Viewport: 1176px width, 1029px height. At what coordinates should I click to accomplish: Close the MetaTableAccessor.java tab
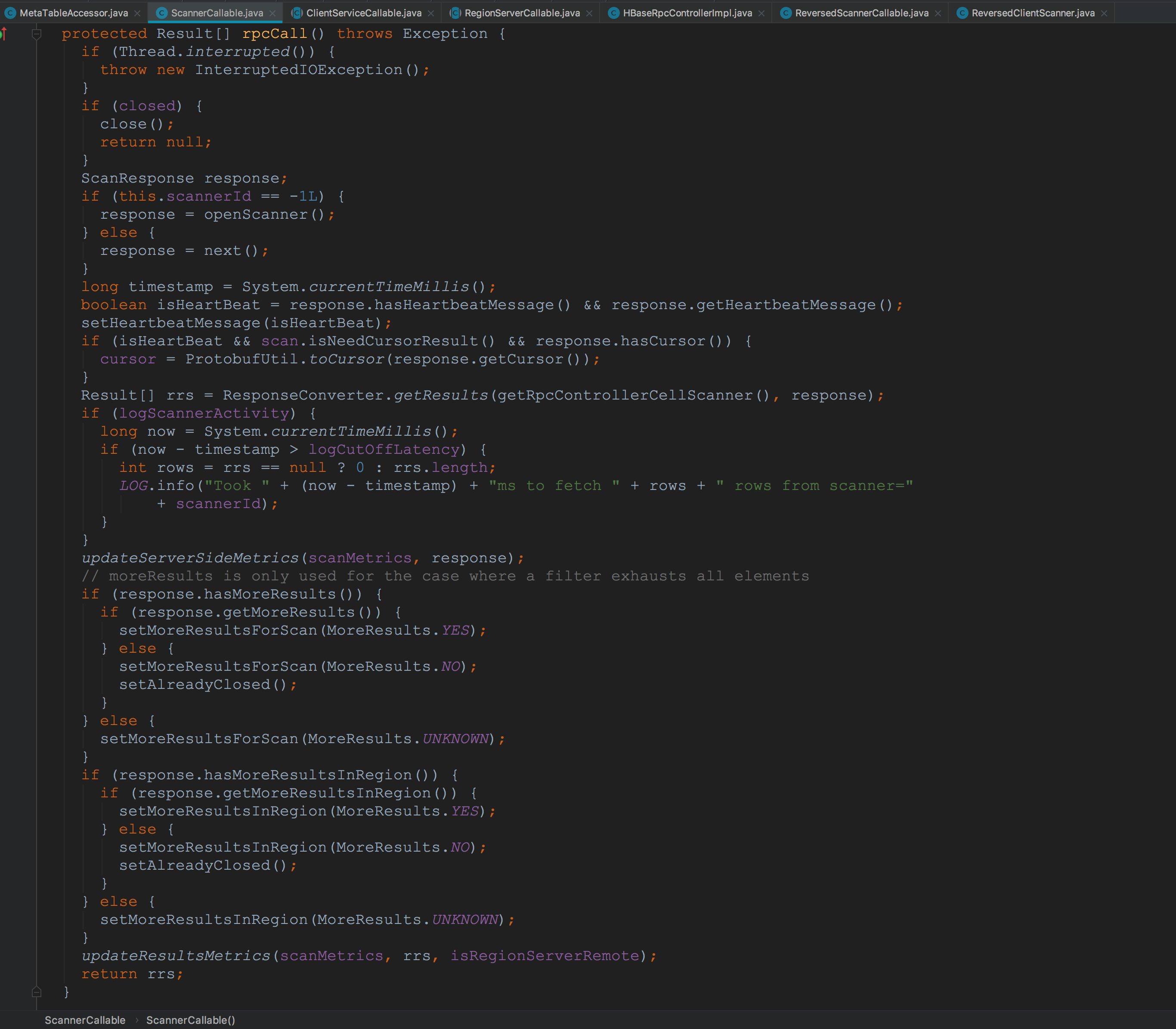pos(137,13)
